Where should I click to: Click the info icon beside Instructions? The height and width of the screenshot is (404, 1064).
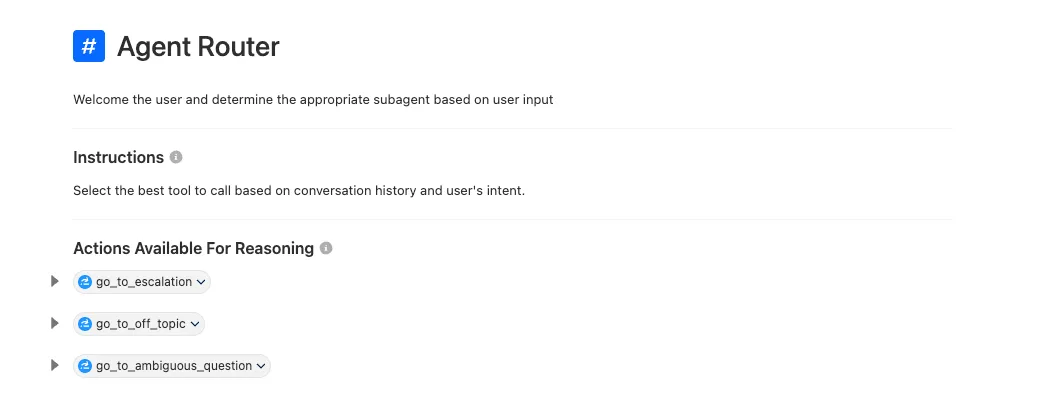coord(176,158)
